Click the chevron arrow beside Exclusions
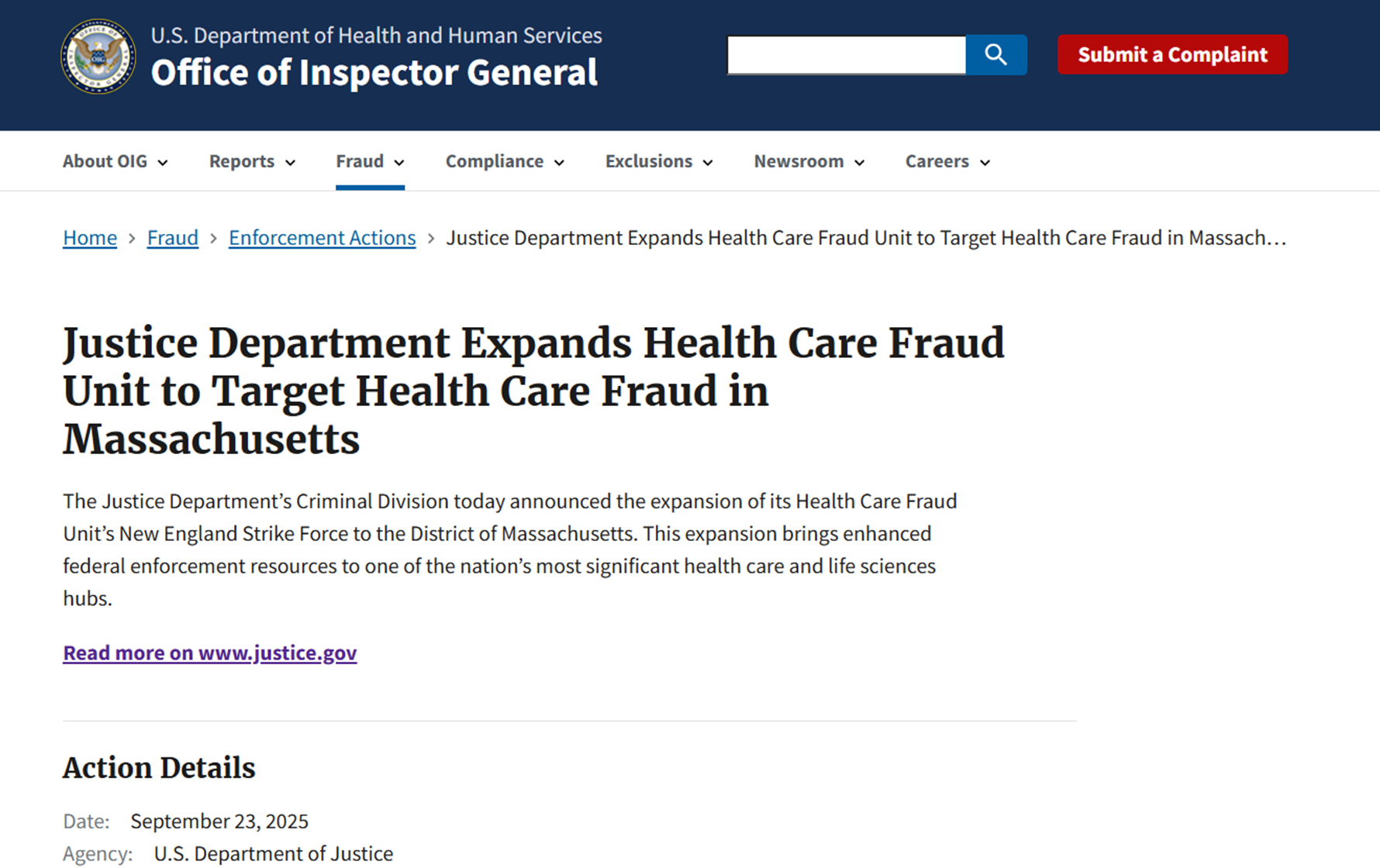Viewport: 1380px width, 868px height. click(708, 163)
